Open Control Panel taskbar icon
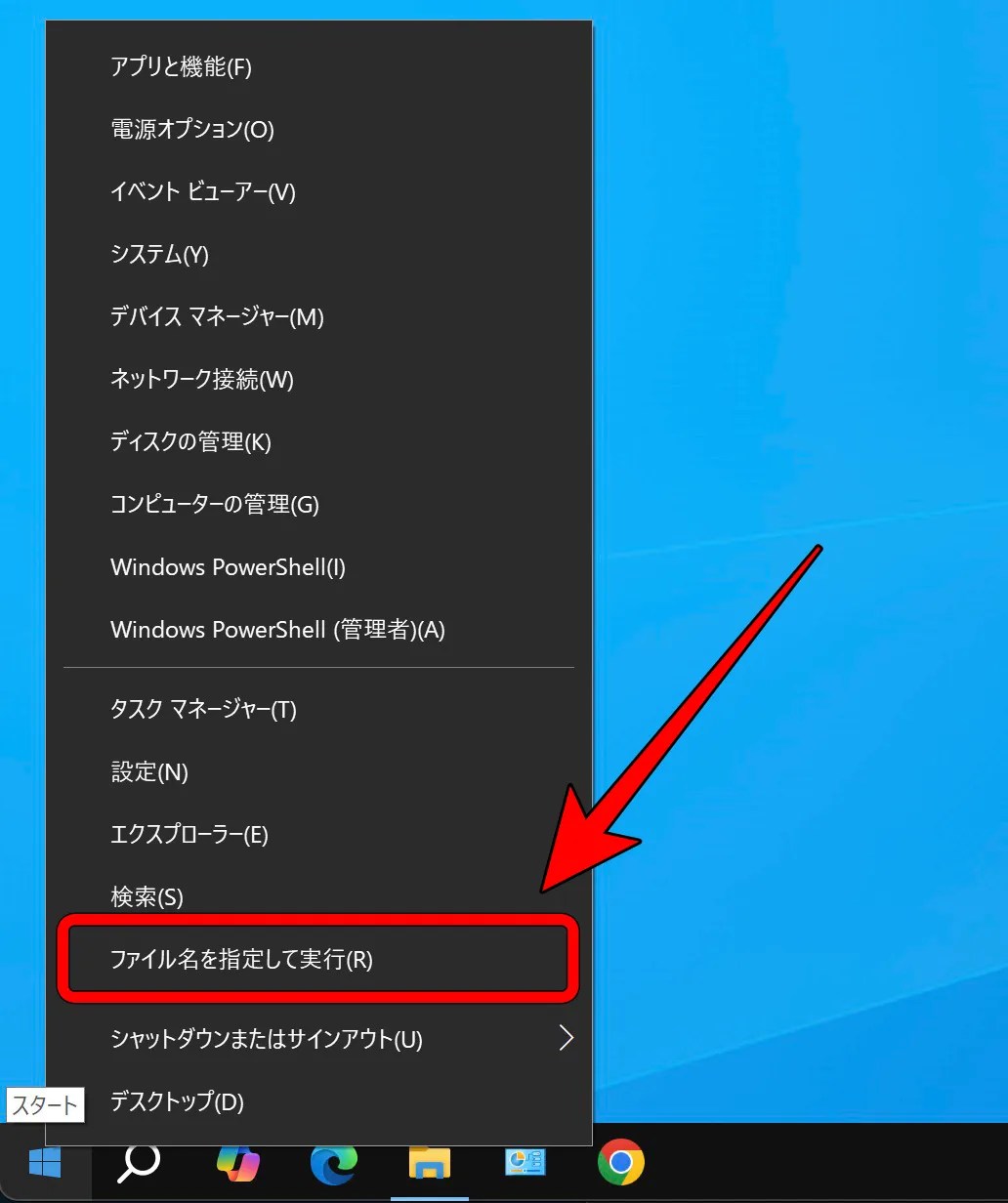 tap(525, 1162)
